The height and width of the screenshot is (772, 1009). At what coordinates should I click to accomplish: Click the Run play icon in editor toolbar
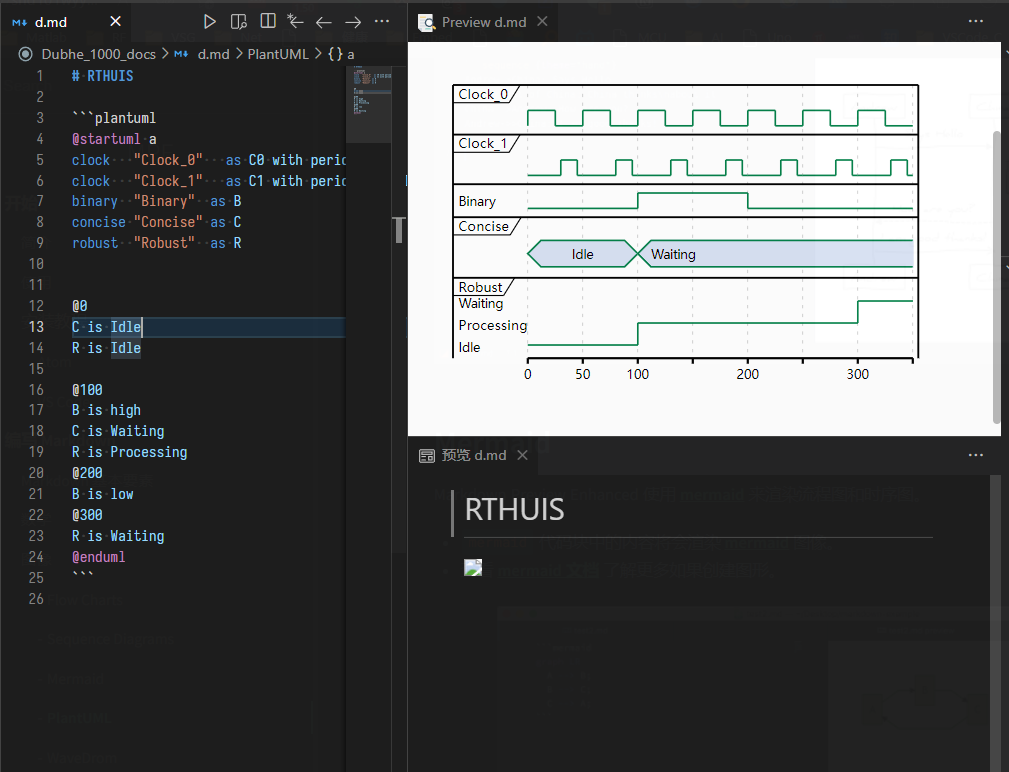pyautogui.click(x=209, y=21)
